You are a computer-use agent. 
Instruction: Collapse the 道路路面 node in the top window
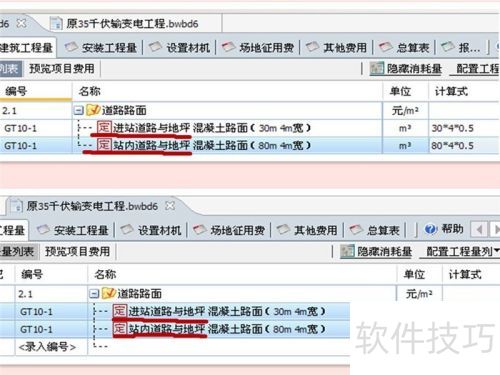(78, 110)
